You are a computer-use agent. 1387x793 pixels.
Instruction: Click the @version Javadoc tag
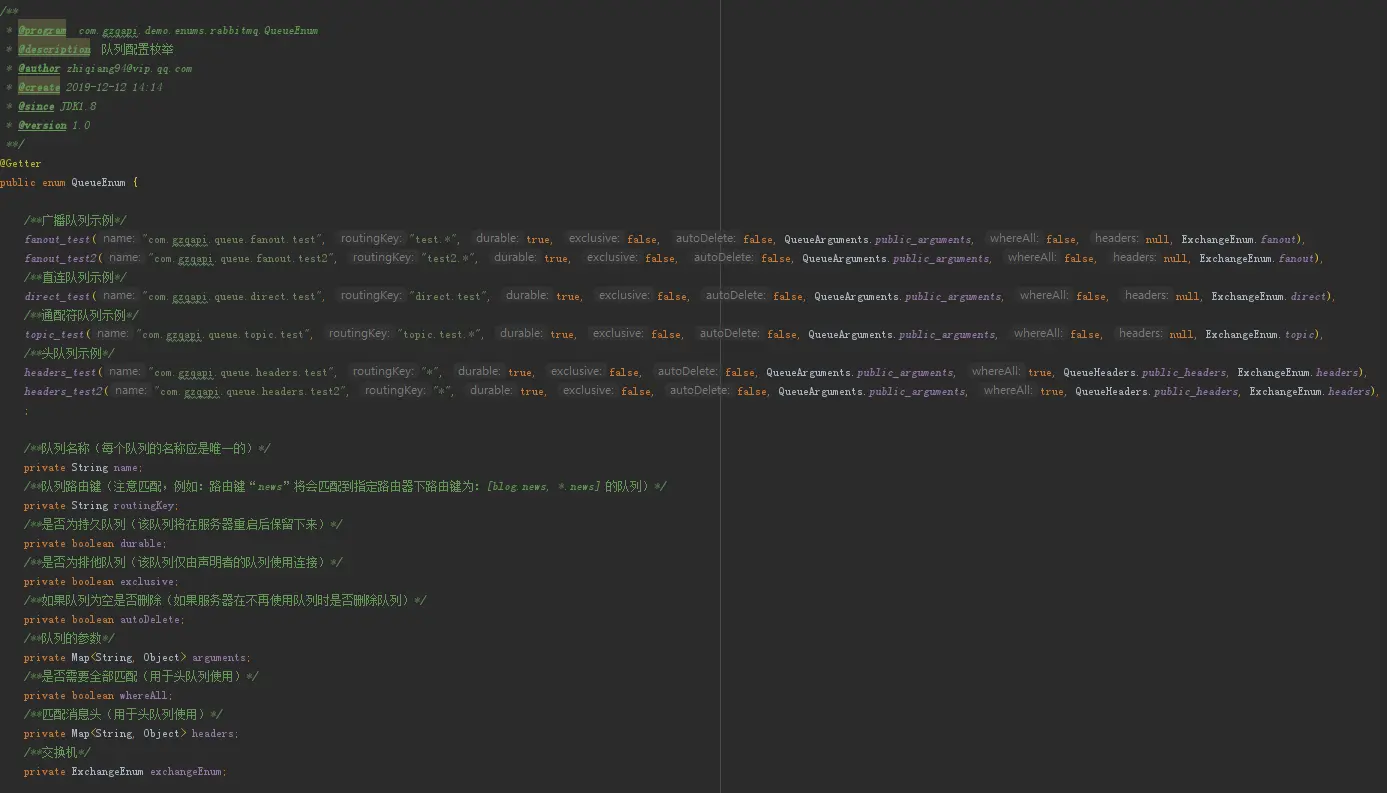coord(42,125)
